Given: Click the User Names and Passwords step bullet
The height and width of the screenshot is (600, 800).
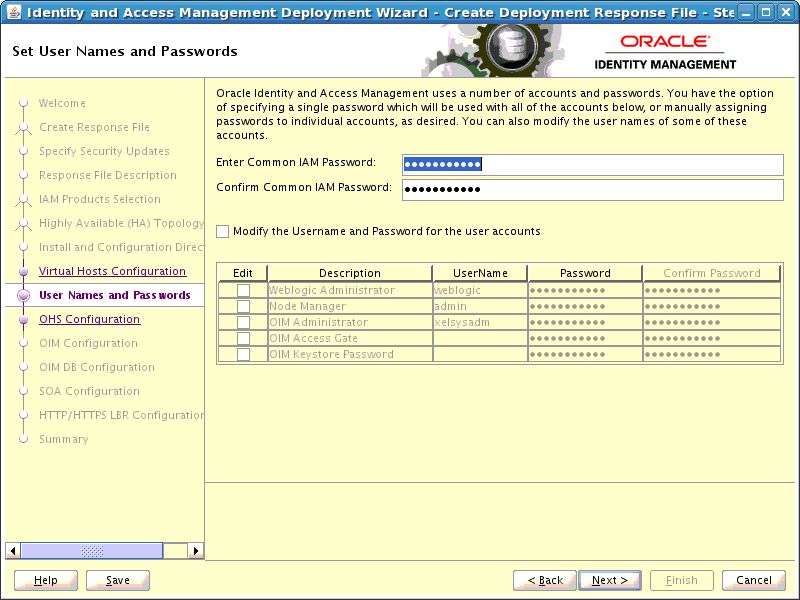Looking at the screenshot, I should click(x=23, y=295).
